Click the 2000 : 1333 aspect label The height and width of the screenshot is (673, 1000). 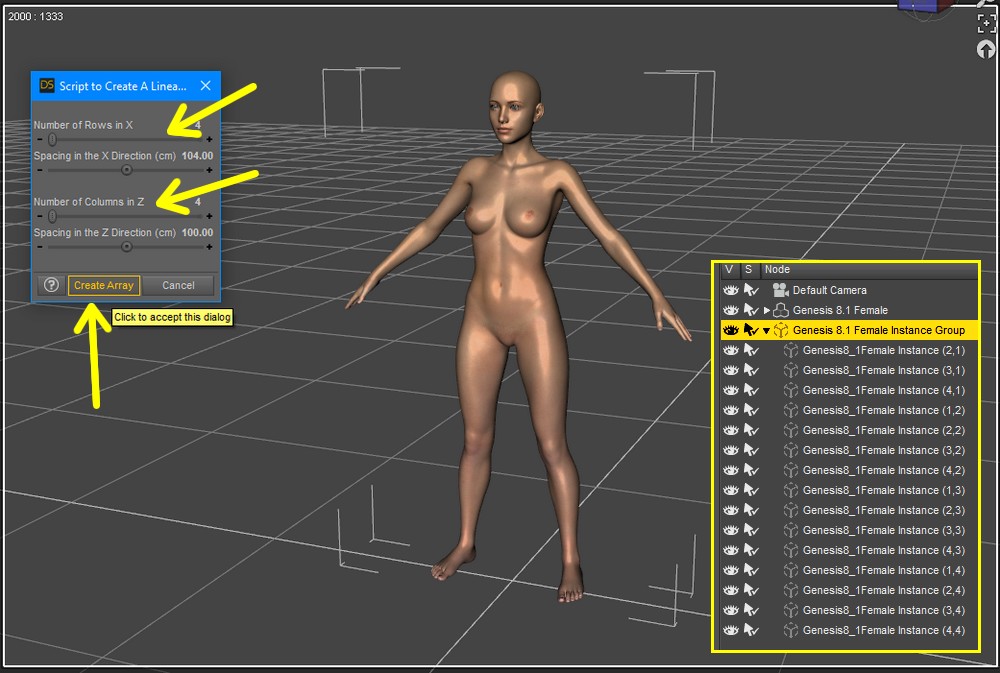coord(36,17)
